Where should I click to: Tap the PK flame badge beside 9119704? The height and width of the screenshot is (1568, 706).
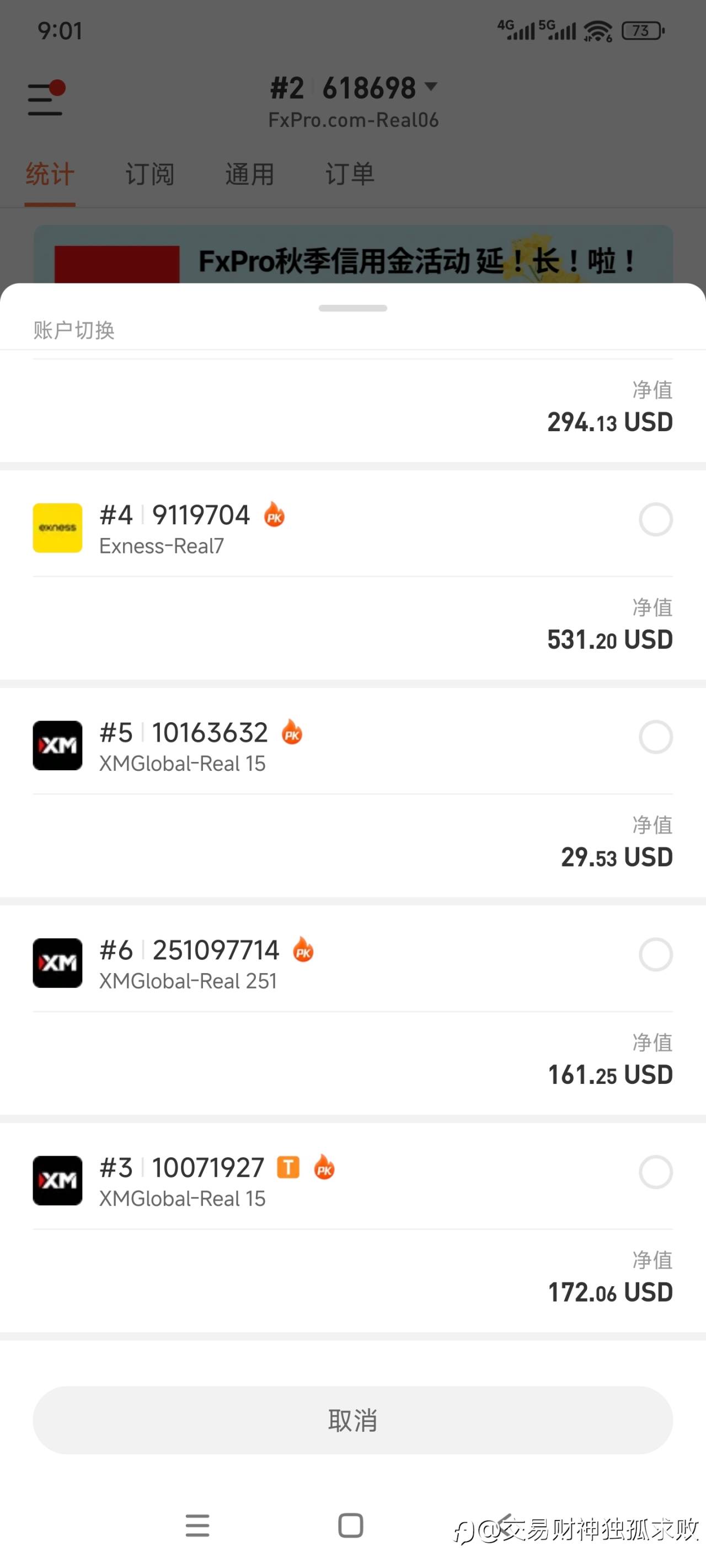[274, 515]
